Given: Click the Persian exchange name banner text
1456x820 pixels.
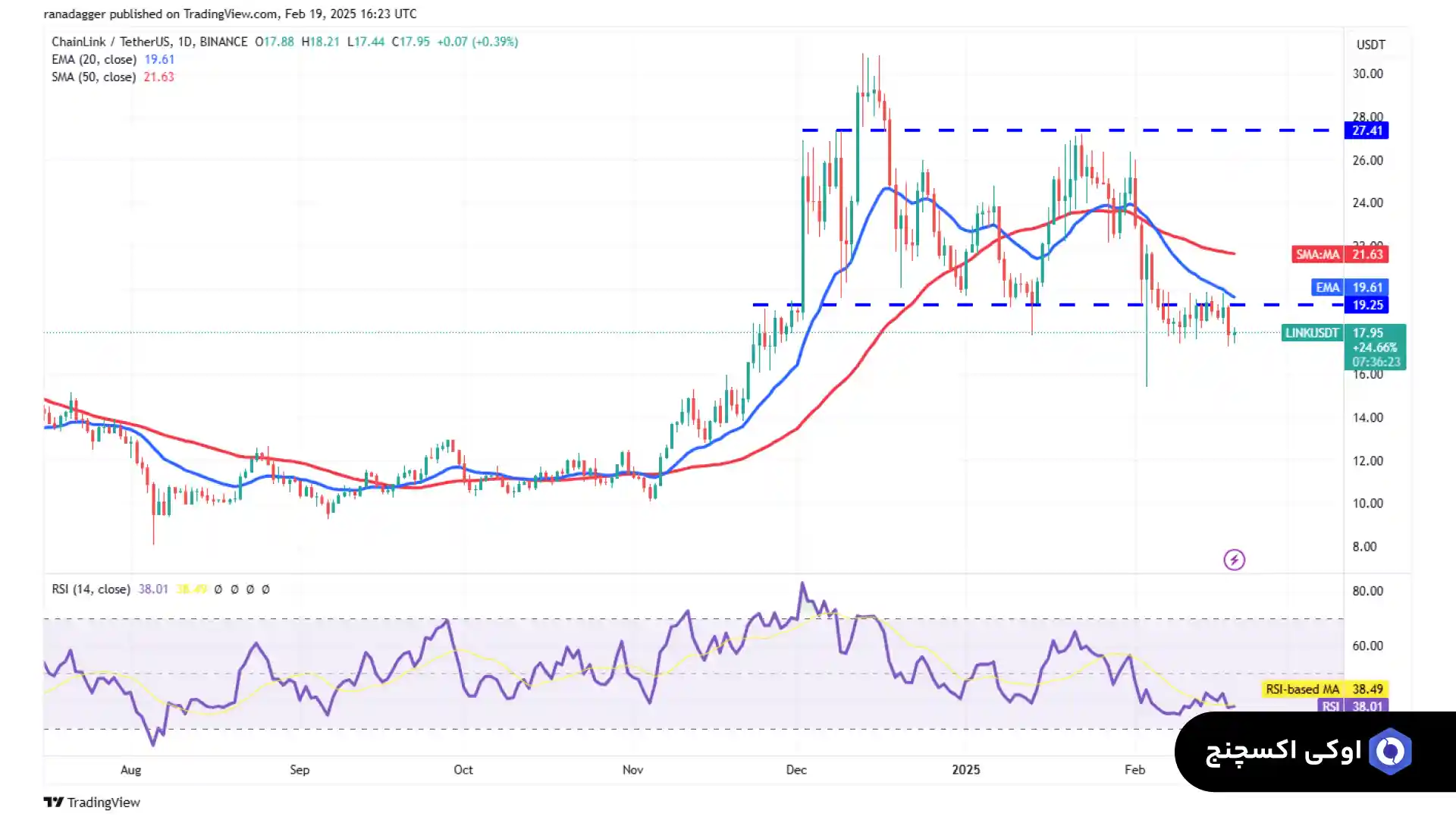Looking at the screenshot, I should pos(1283,751).
